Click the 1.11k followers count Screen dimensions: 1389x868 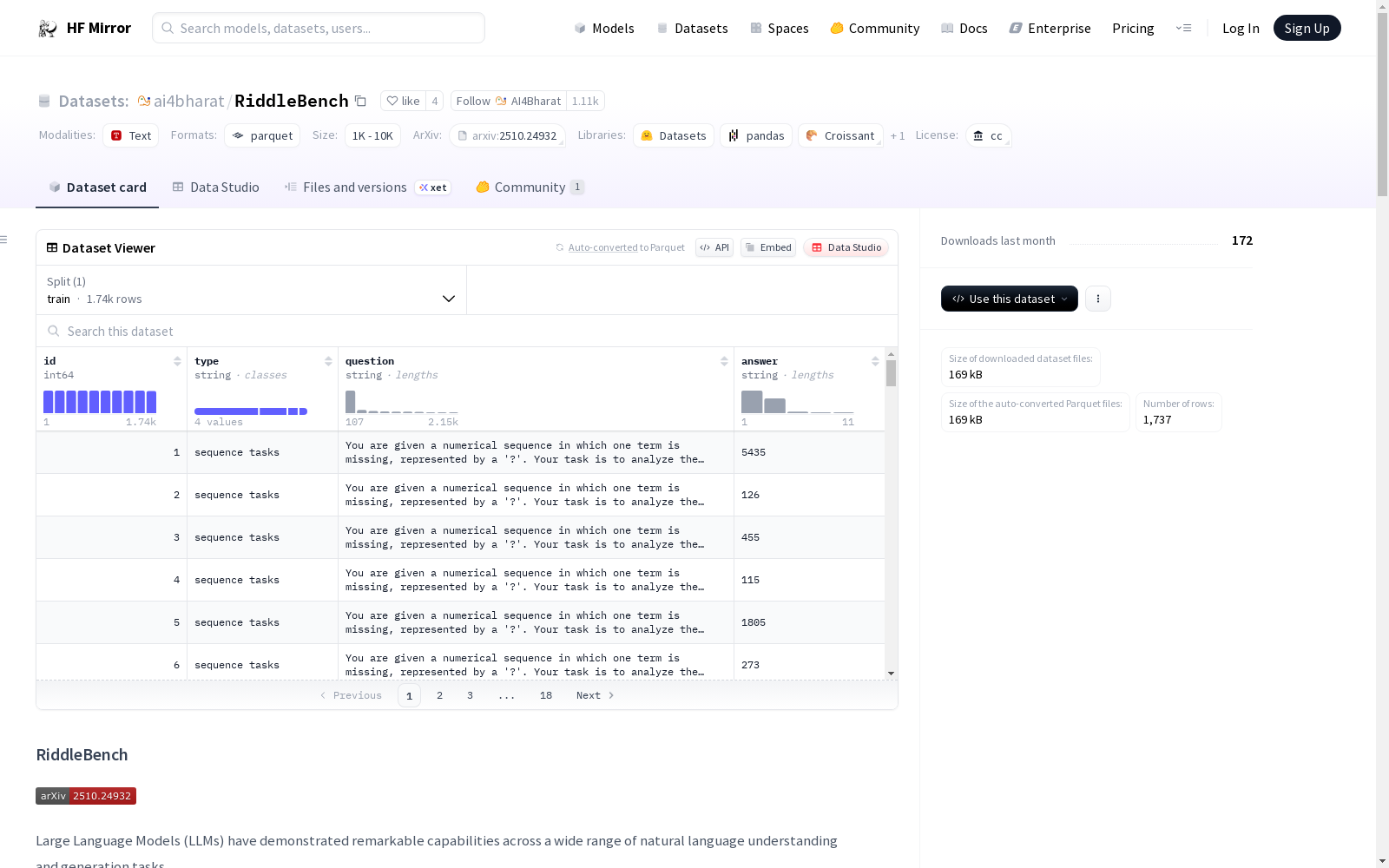coord(585,101)
